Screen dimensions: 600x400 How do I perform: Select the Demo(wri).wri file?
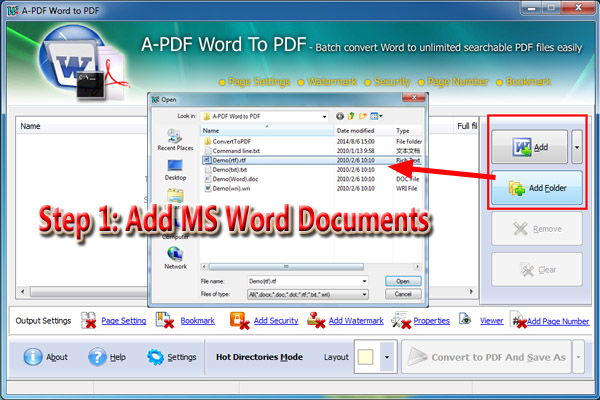[x=227, y=188]
